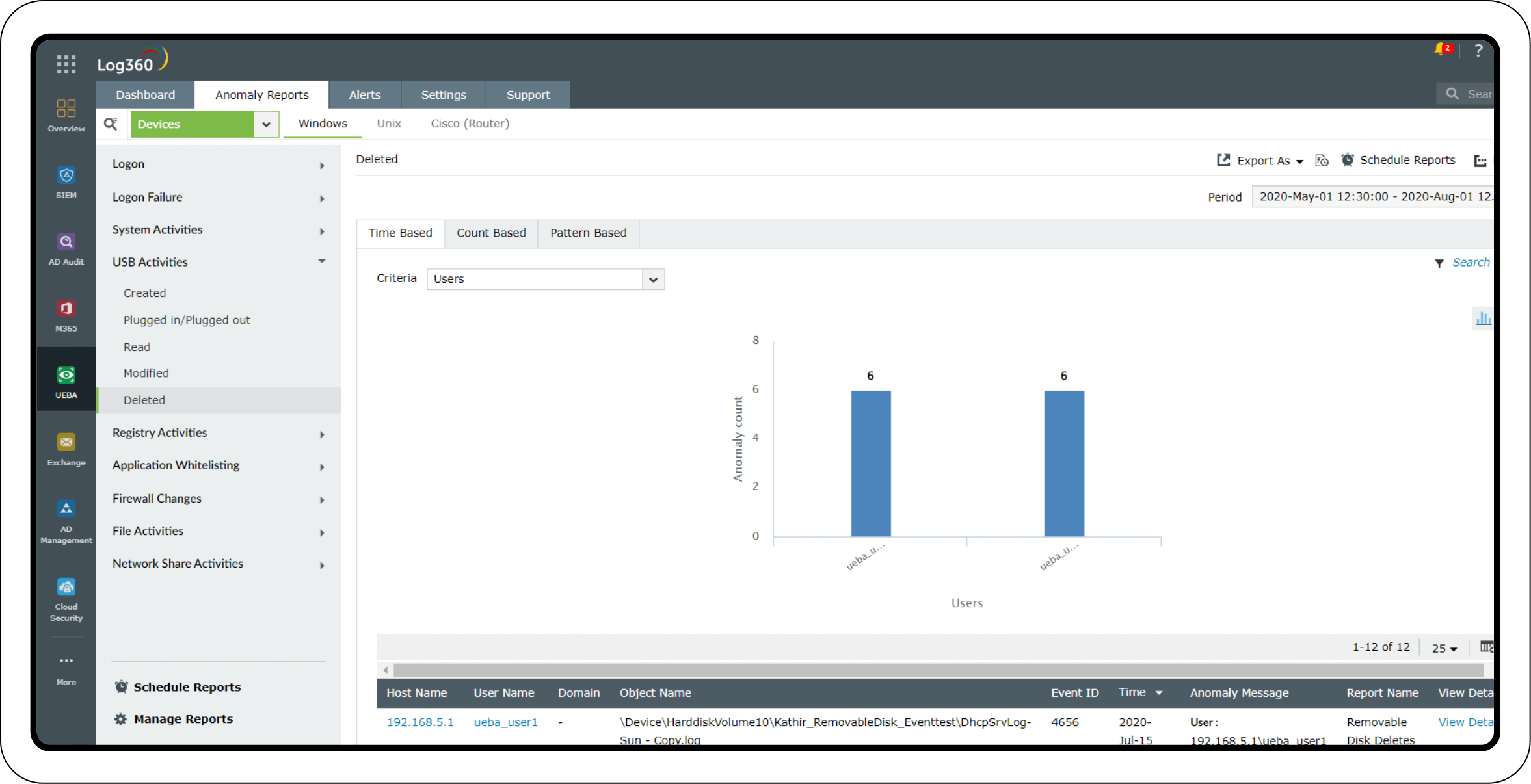
Task: Open the Devices selector dropdown arrow
Action: click(x=266, y=124)
